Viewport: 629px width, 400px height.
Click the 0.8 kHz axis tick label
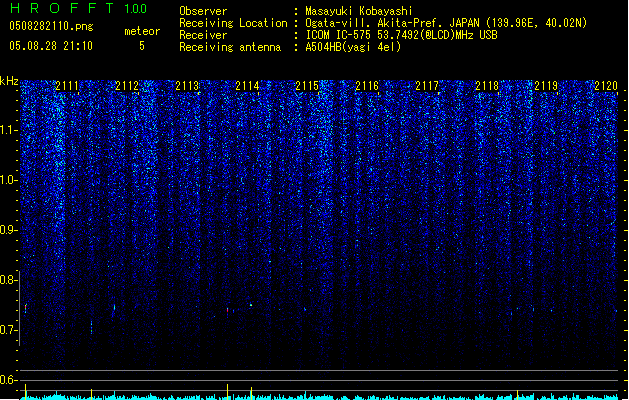click(9, 280)
